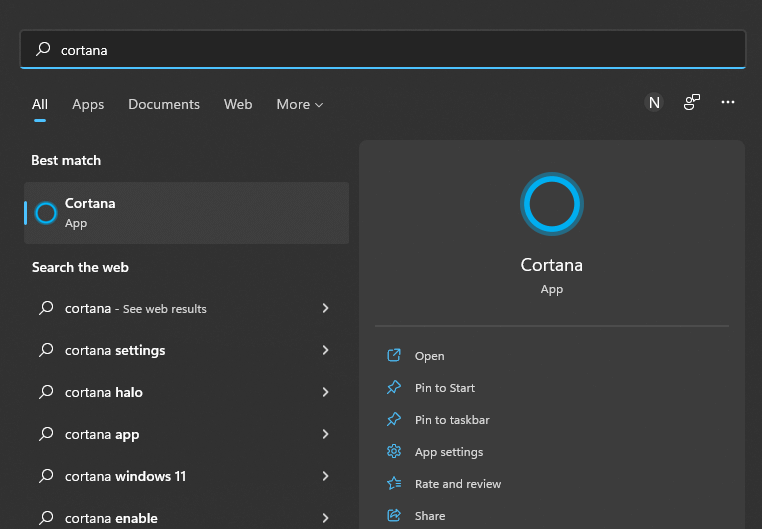Click the star icon beside Rate and review
The width and height of the screenshot is (762, 529).
coord(394,484)
